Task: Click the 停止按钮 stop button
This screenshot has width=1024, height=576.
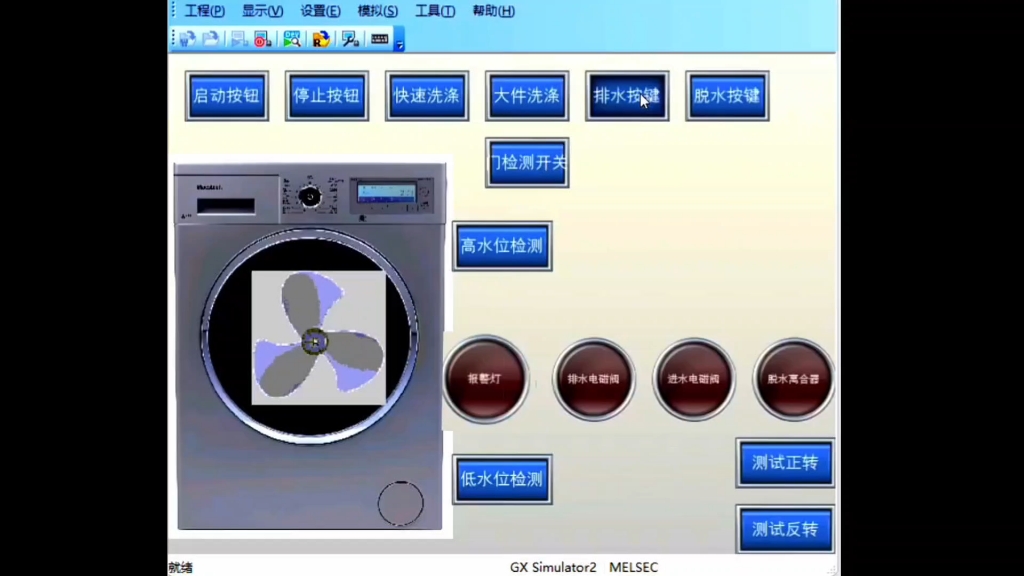Action: 327,96
